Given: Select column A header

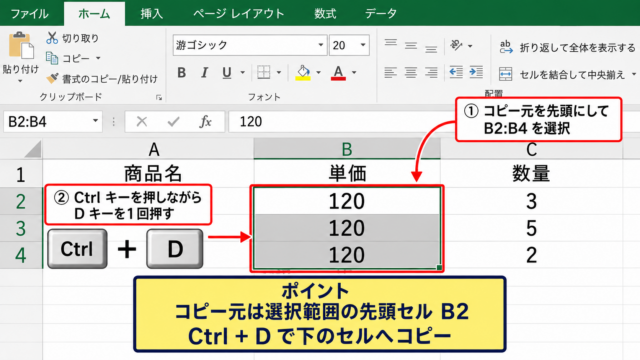Looking at the screenshot, I should (x=148, y=149).
